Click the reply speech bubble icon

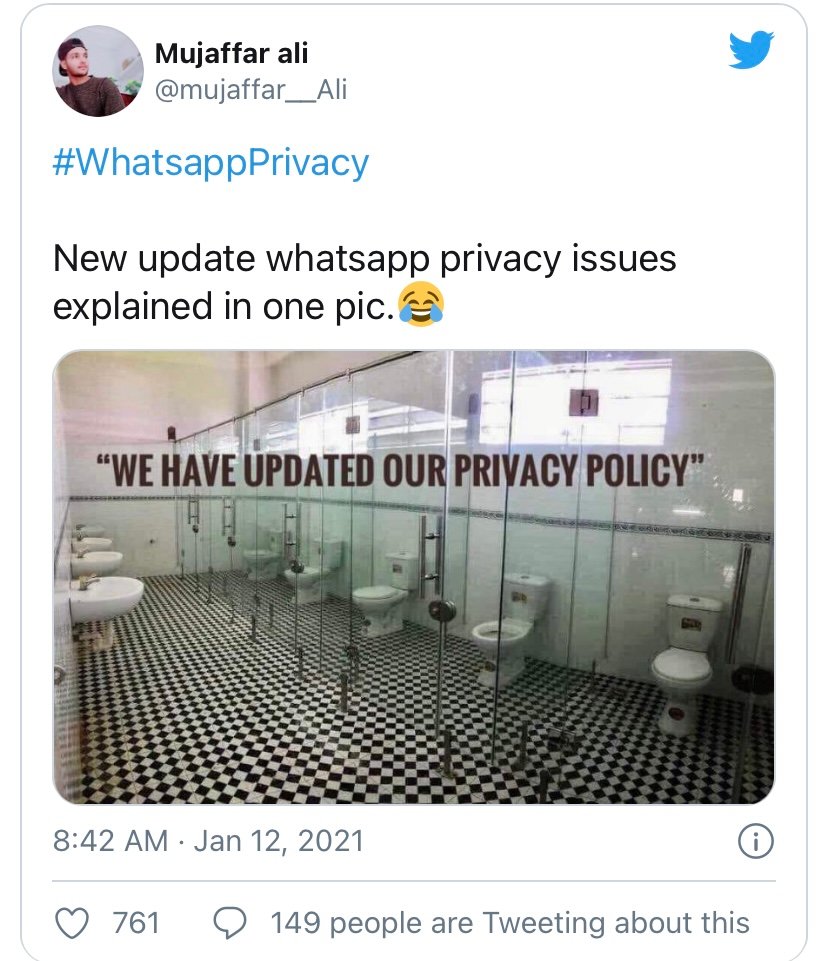[232, 922]
